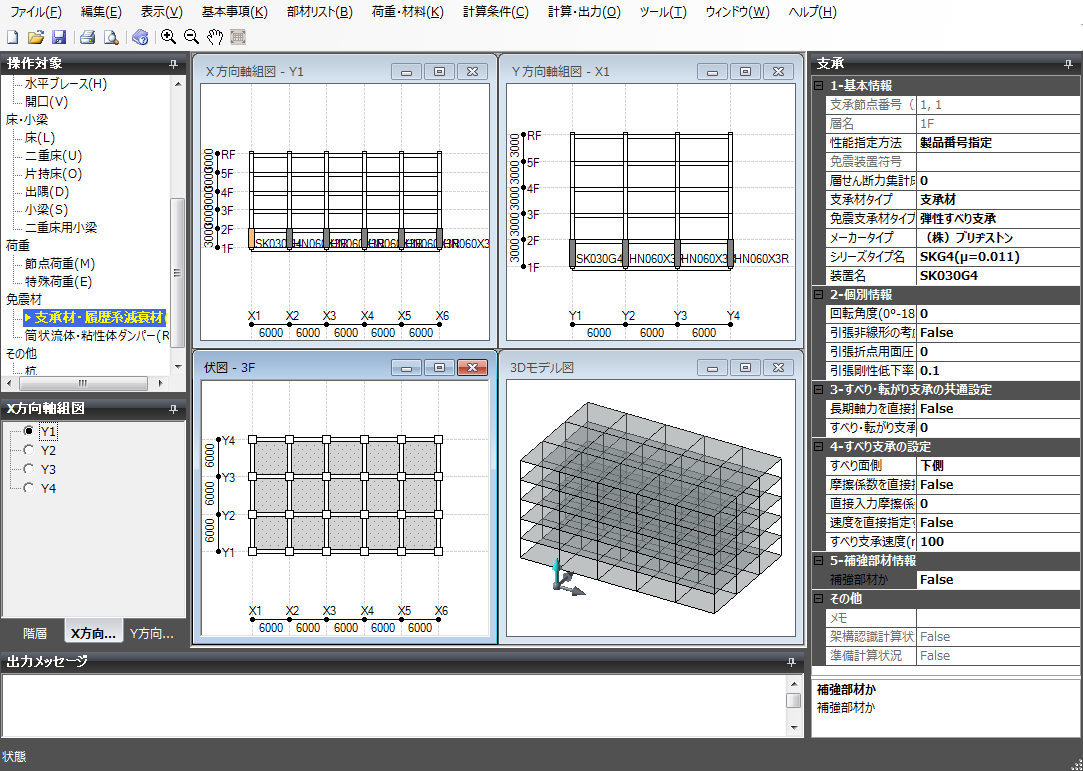
Task: Click the 出力メッセージ scrollbar down arrow
Action: (x=794, y=727)
